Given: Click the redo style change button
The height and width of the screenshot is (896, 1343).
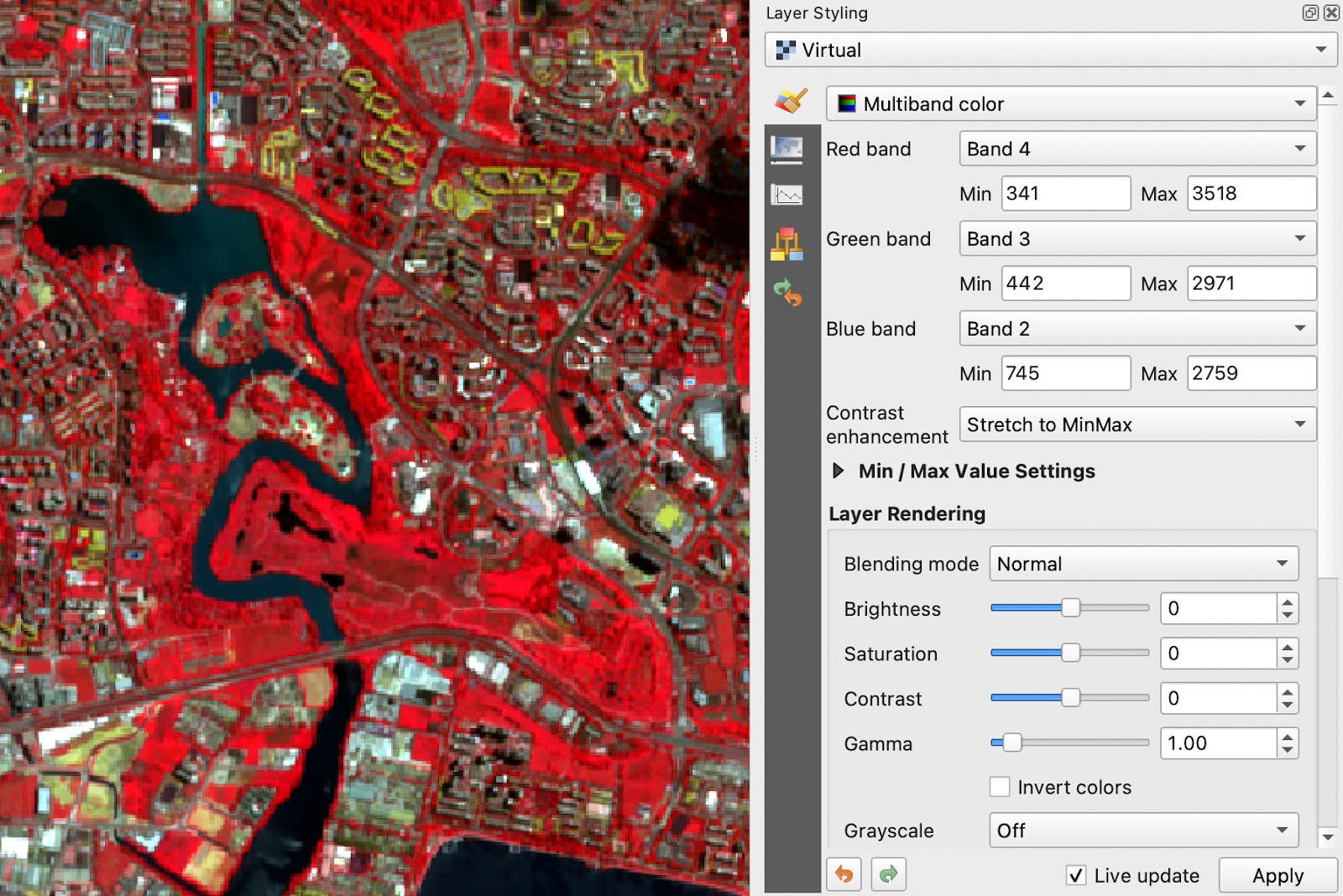Looking at the screenshot, I should 888,874.
